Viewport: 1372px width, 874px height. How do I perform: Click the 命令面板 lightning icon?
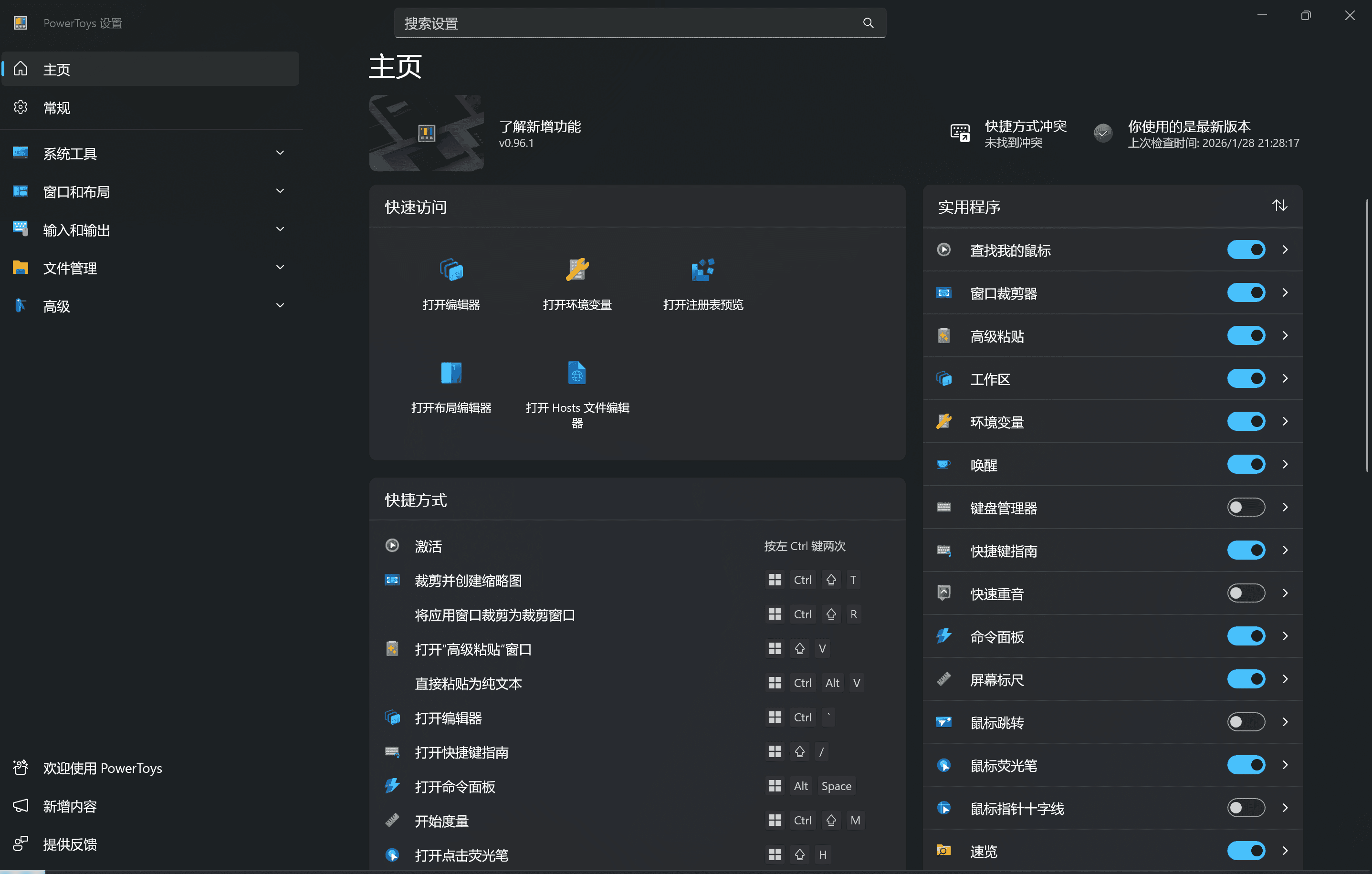[943, 636]
